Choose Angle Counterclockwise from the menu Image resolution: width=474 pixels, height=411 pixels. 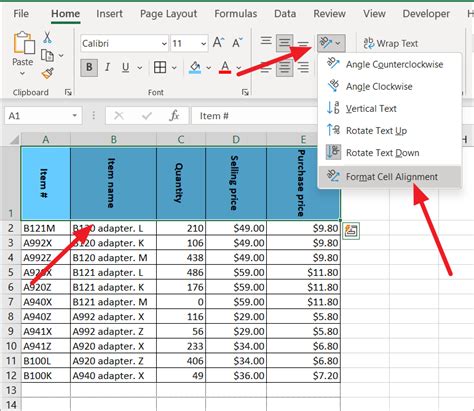click(390, 64)
